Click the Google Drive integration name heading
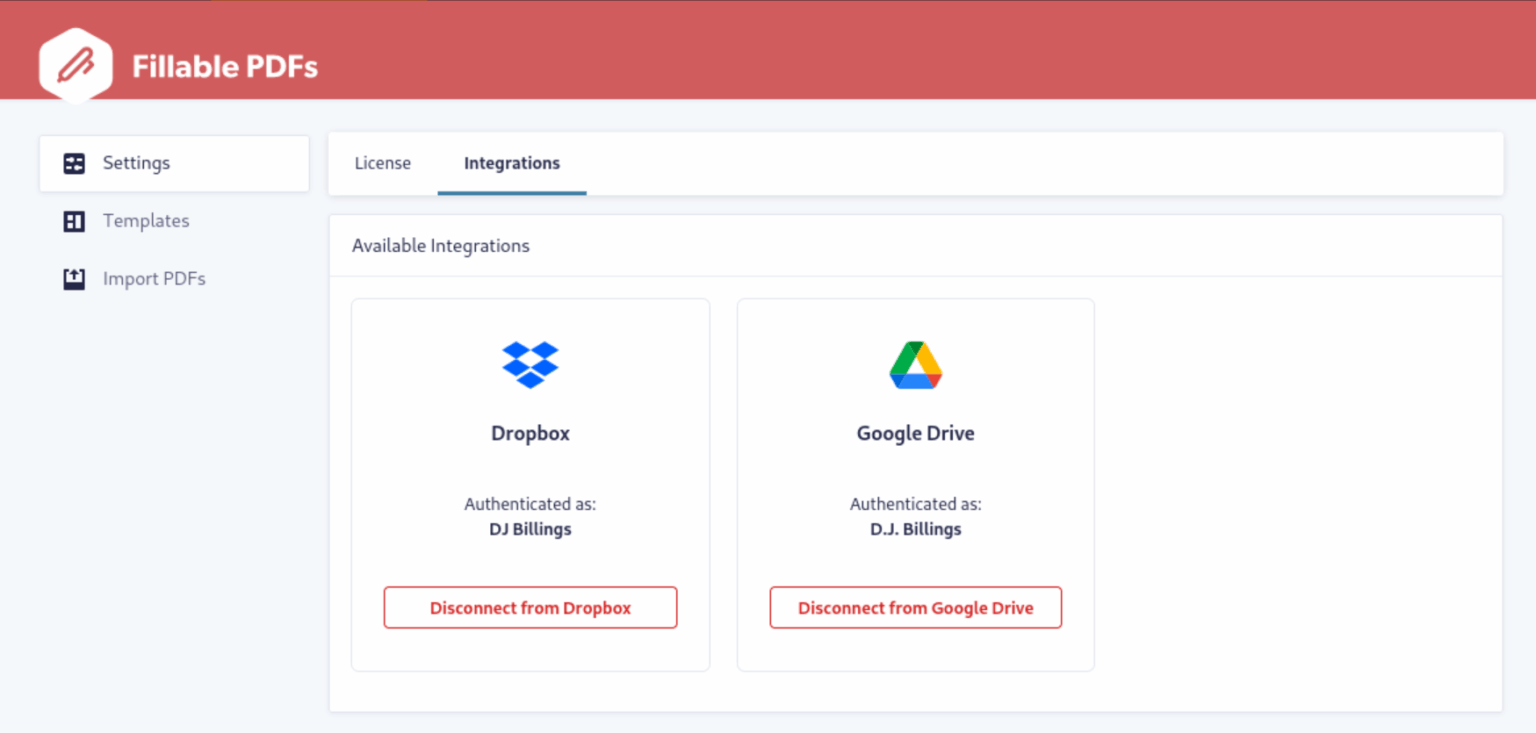This screenshot has height=733, width=1536. (916, 434)
